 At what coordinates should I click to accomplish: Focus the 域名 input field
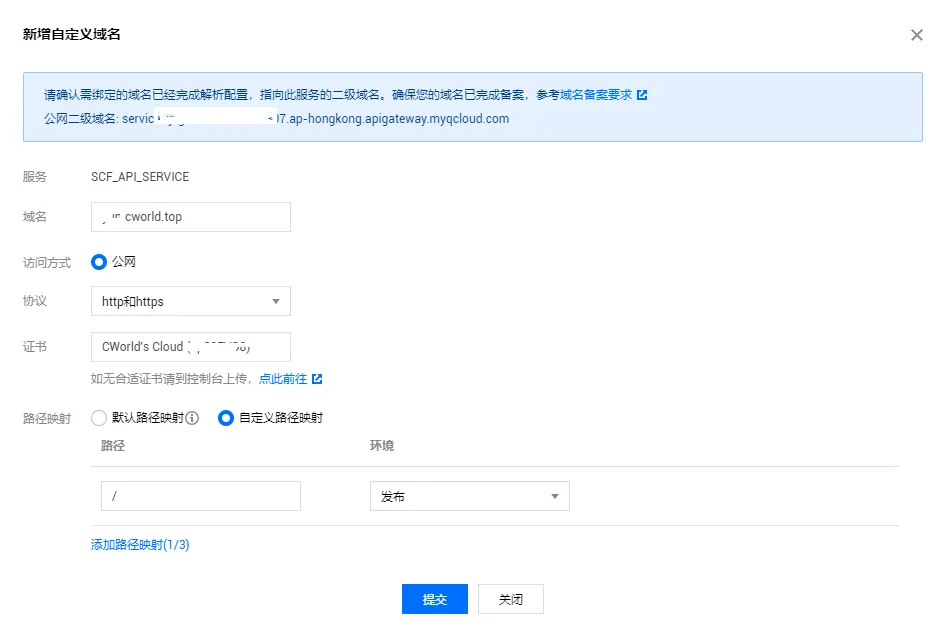(190, 217)
